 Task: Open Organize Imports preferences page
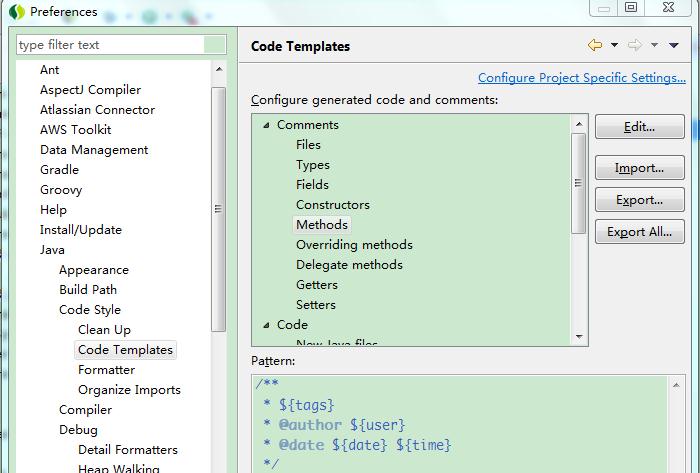pyautogui.click(x=129, y=390)
